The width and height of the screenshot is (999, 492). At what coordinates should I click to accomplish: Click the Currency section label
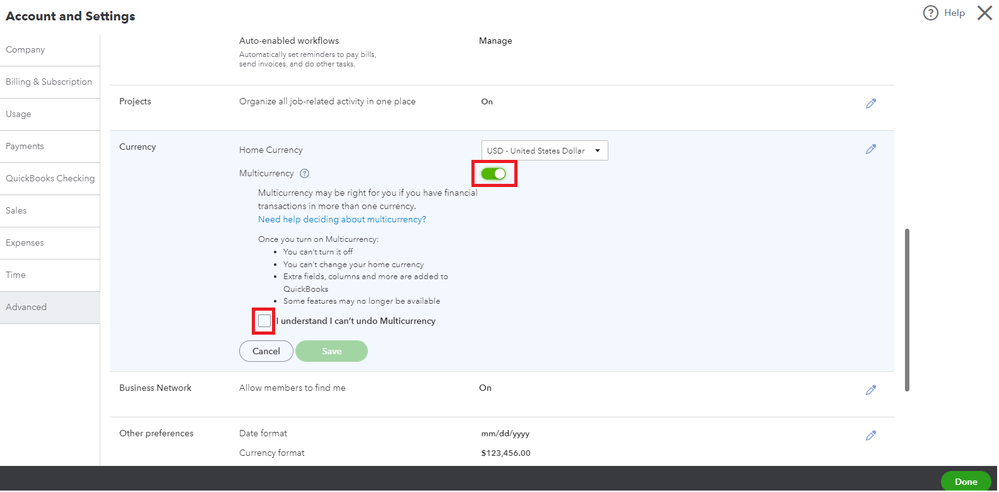(138, 147)
